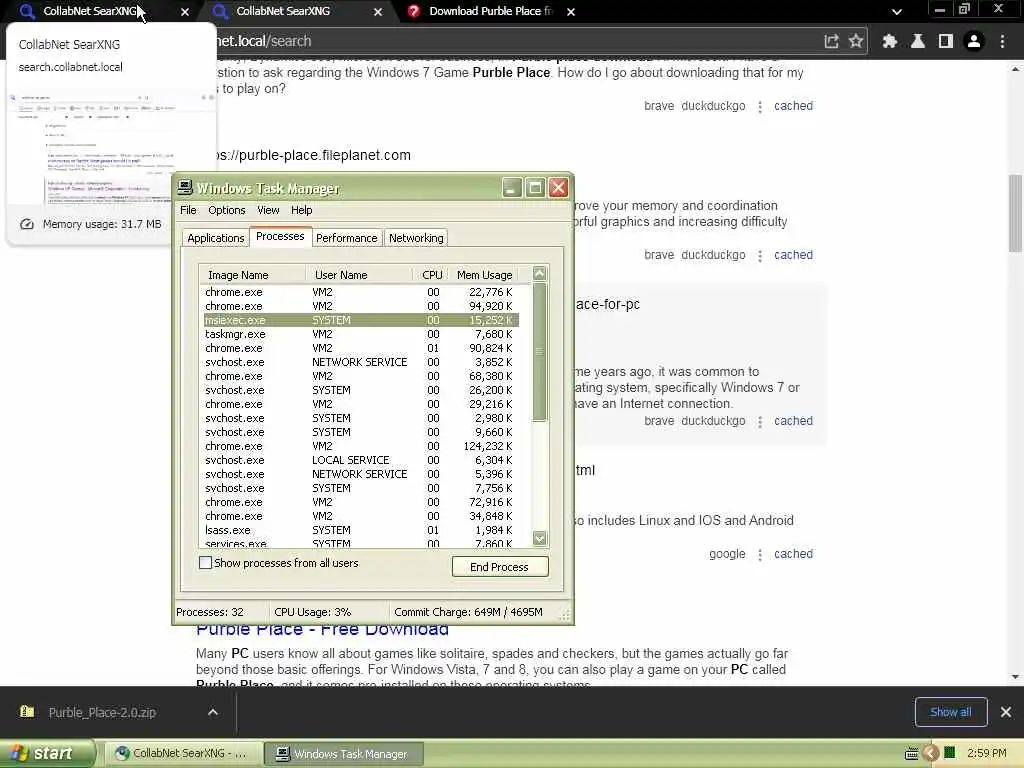
Task: Open the Chrome profile avatar icon
Action: (x=974, y=41)
